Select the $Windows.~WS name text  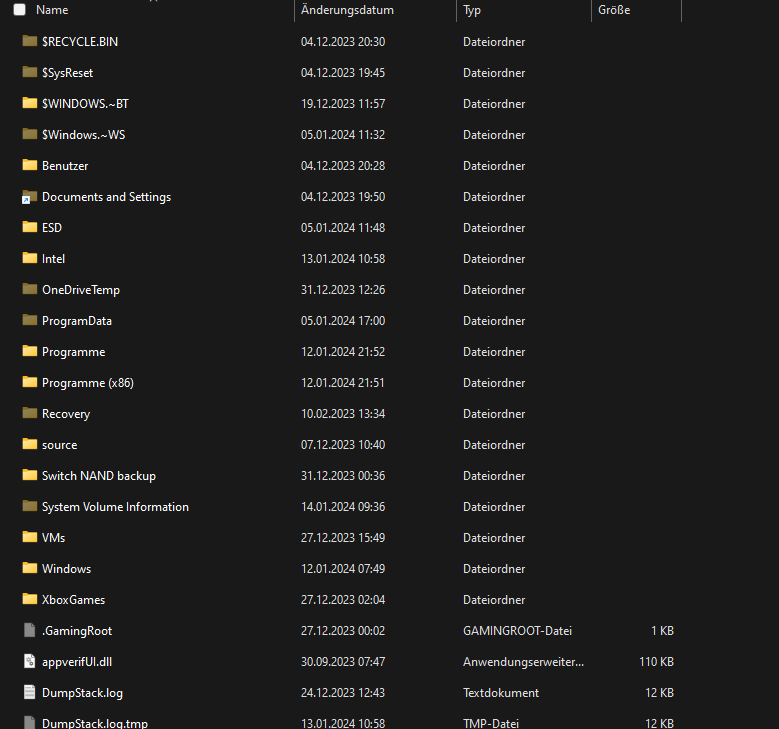(83, 135)
